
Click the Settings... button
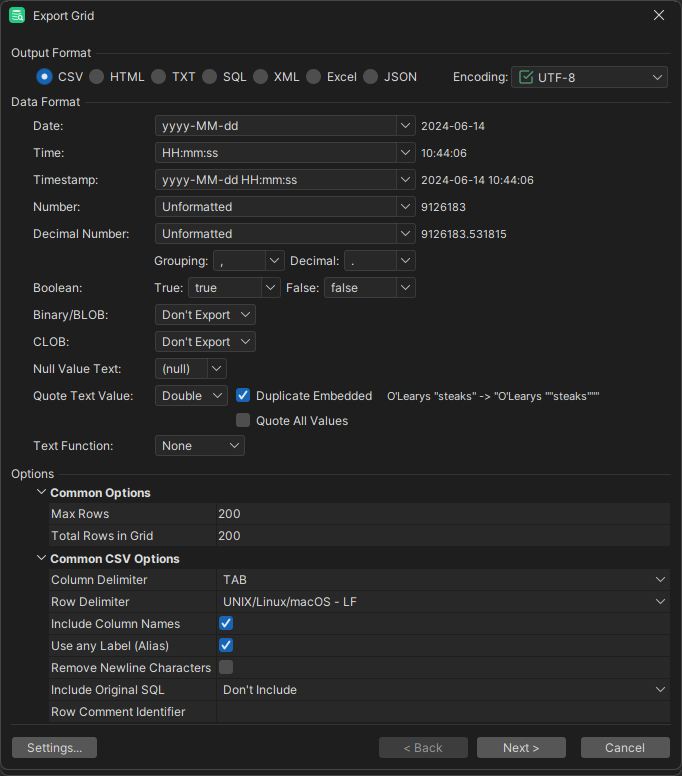(54, 748)
